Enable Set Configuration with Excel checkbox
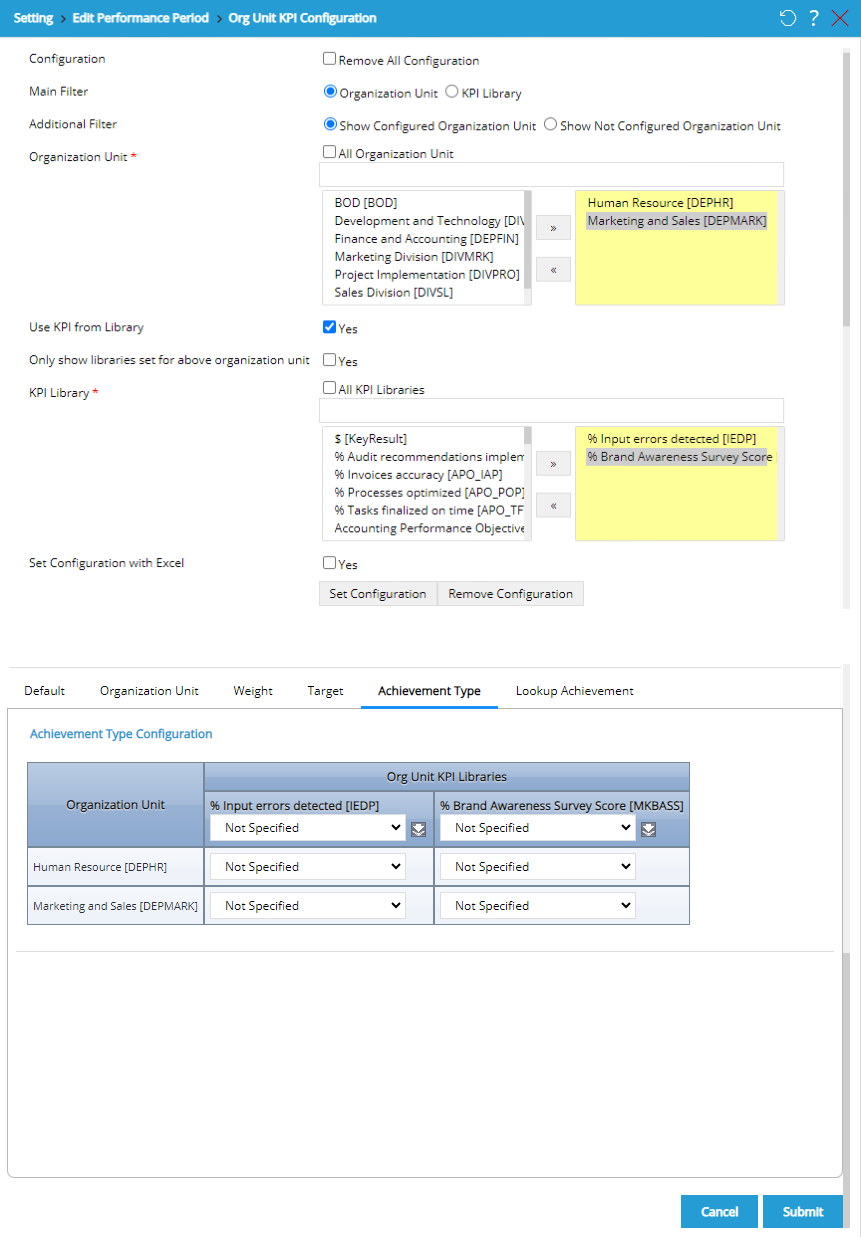This screenshot has width=861, height=1237. (x=330, y=563)
